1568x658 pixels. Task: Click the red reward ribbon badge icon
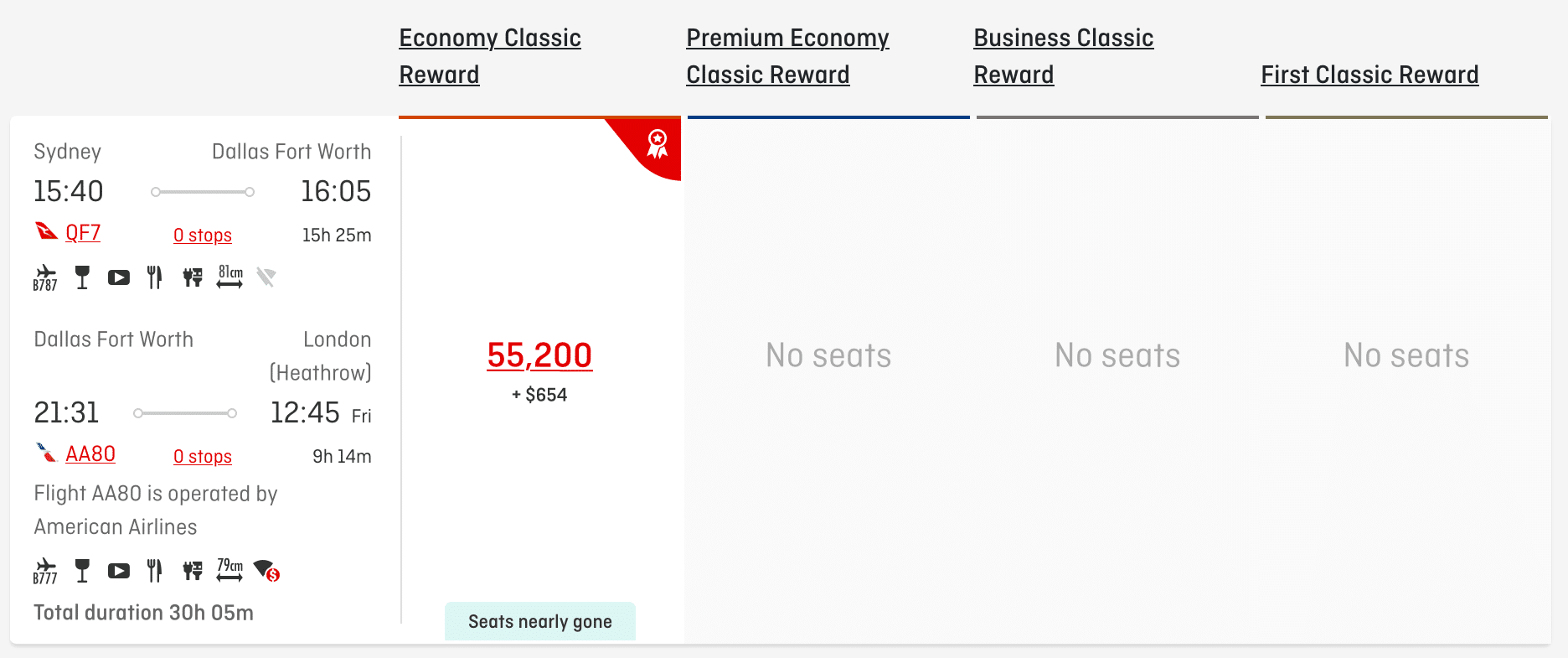tap(658, 144)
